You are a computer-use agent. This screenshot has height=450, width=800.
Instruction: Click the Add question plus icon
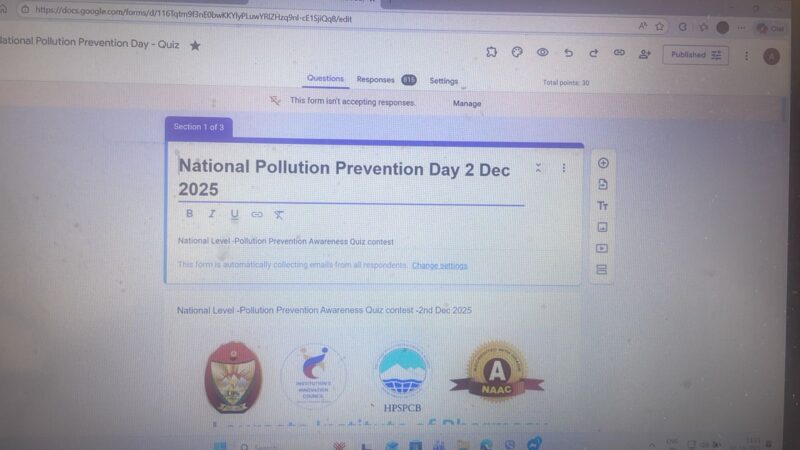[x=602, y=163]
